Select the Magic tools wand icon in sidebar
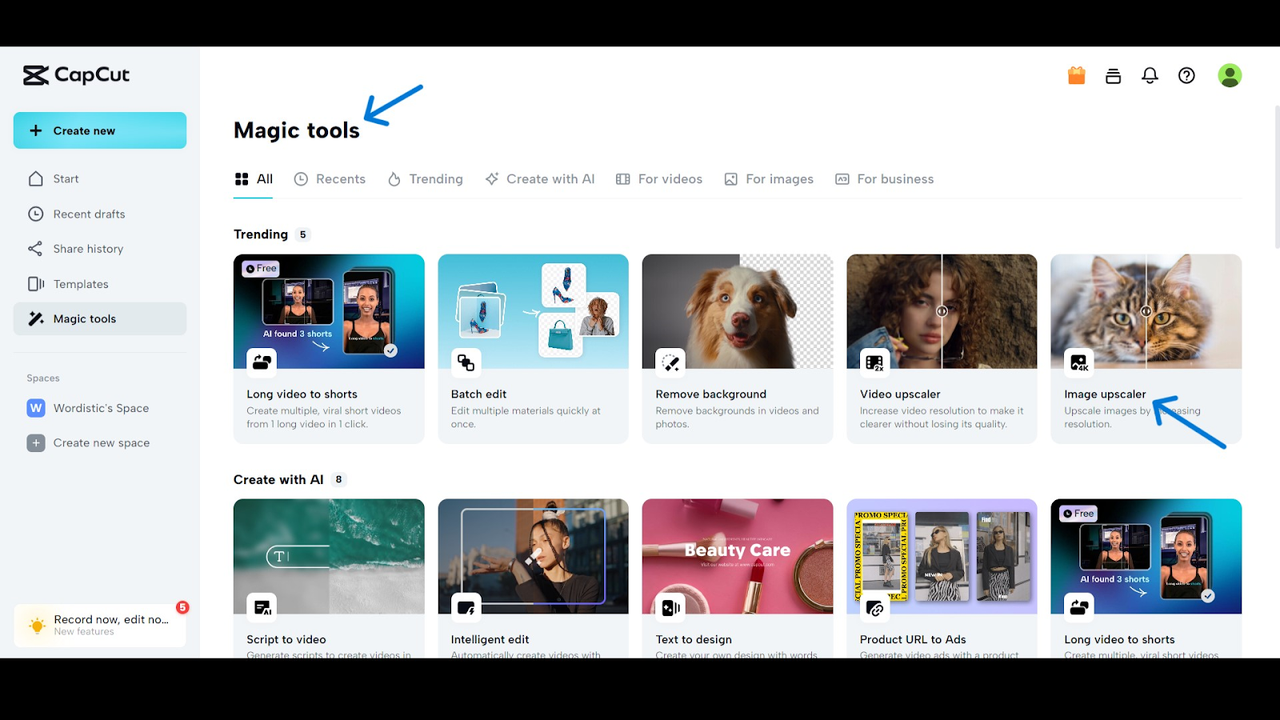 tap(35, 318)
